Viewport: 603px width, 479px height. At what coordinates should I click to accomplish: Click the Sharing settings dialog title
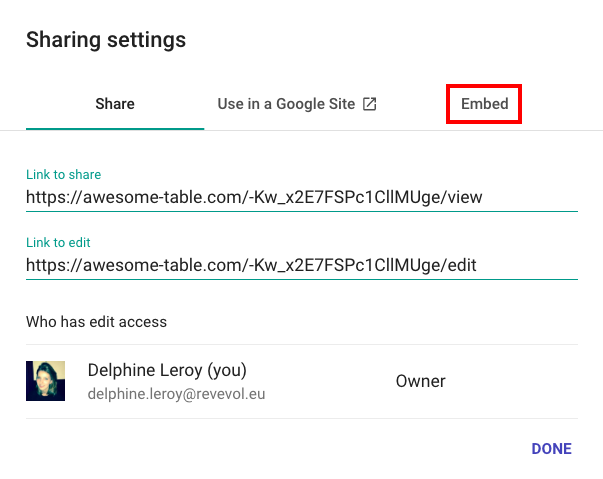coord(106,40)
